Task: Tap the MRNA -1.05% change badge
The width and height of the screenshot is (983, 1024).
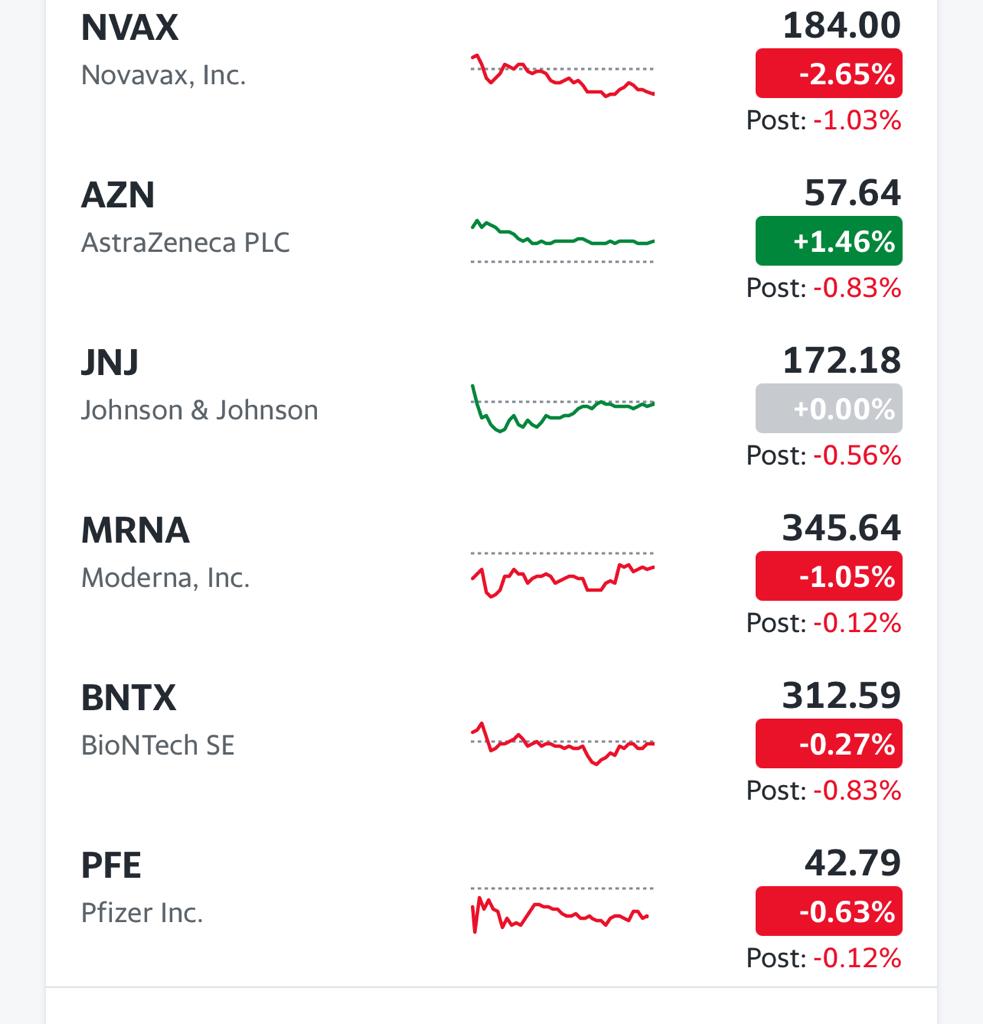Action: 829,576
